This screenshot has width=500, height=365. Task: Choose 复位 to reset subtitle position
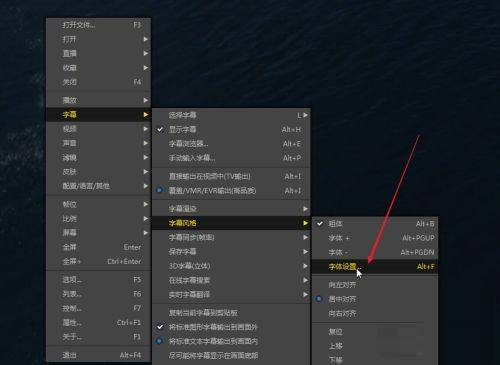click(x=375, y=332)
